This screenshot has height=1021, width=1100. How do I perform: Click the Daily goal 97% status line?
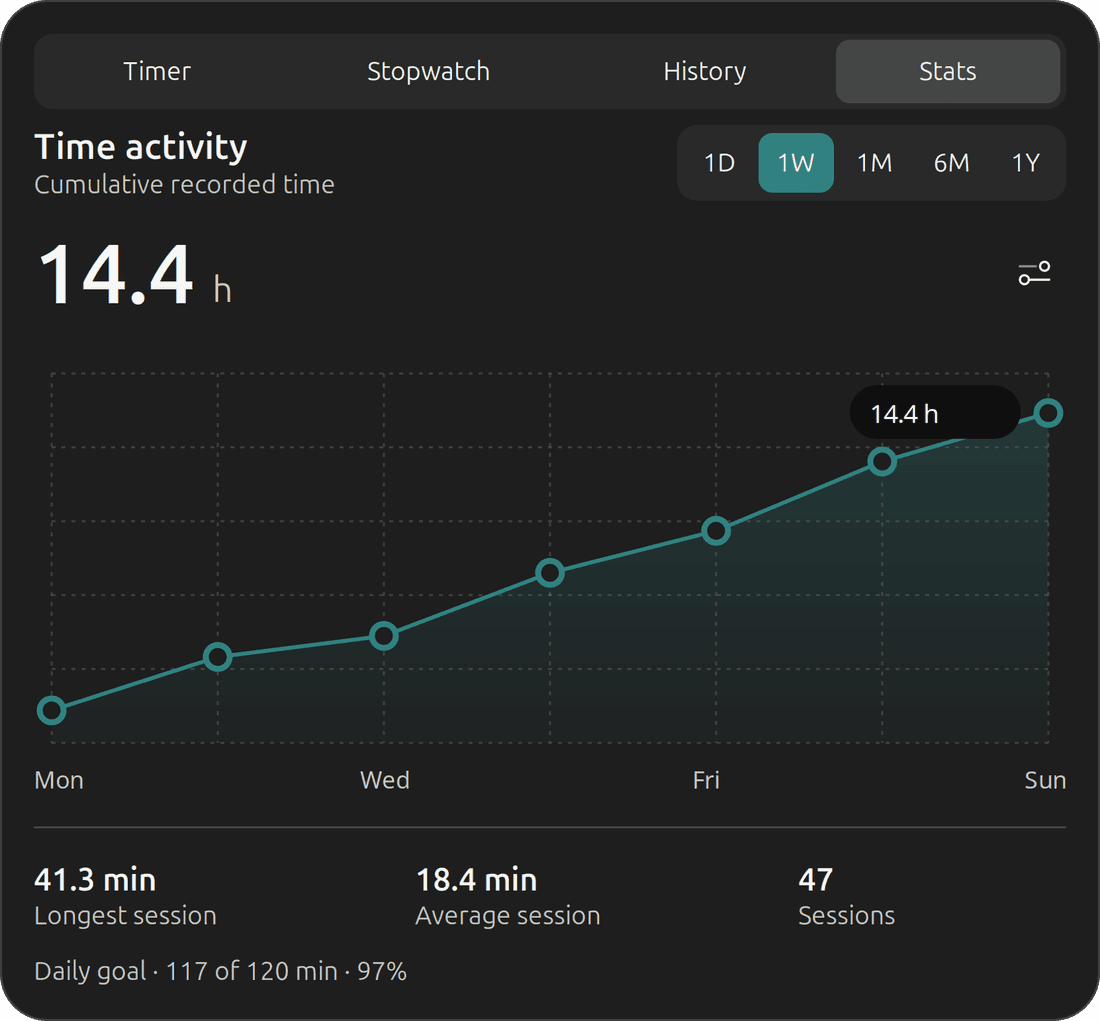pyautogui.click(x=220, y=971)
